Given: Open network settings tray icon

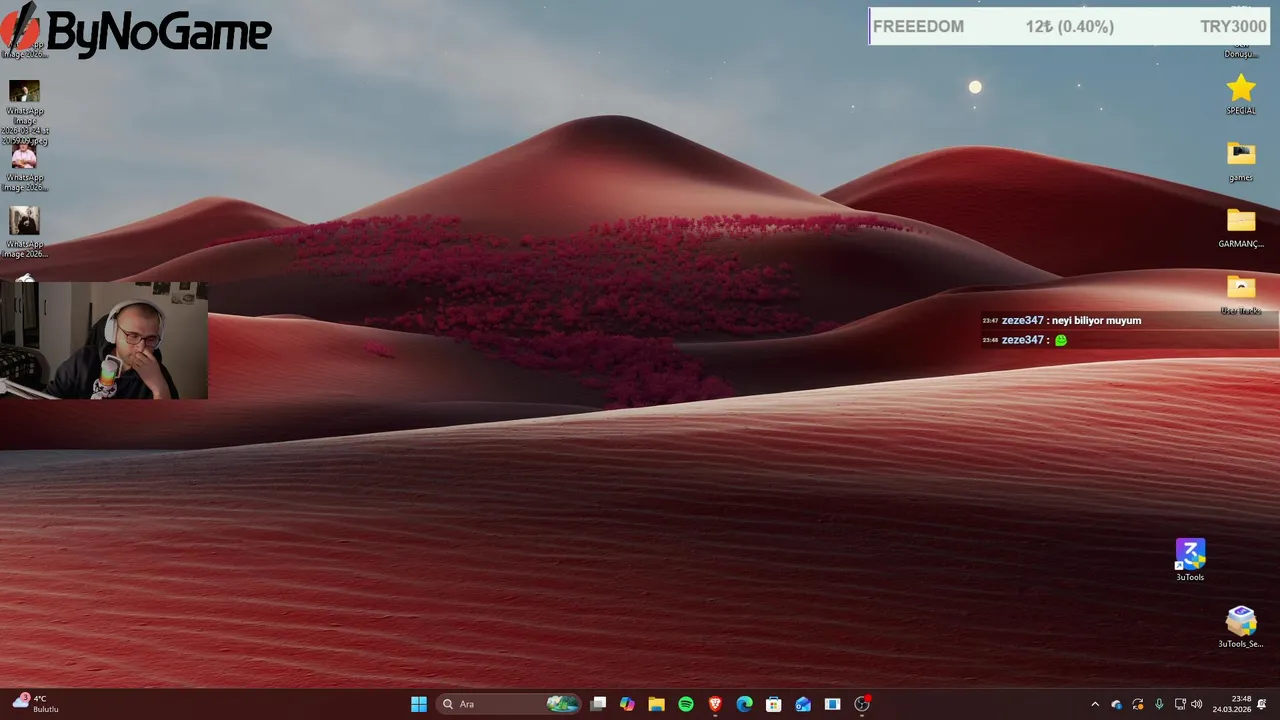Looking at the screenshot, I should pyautogui.click(x=1180, y=704).
